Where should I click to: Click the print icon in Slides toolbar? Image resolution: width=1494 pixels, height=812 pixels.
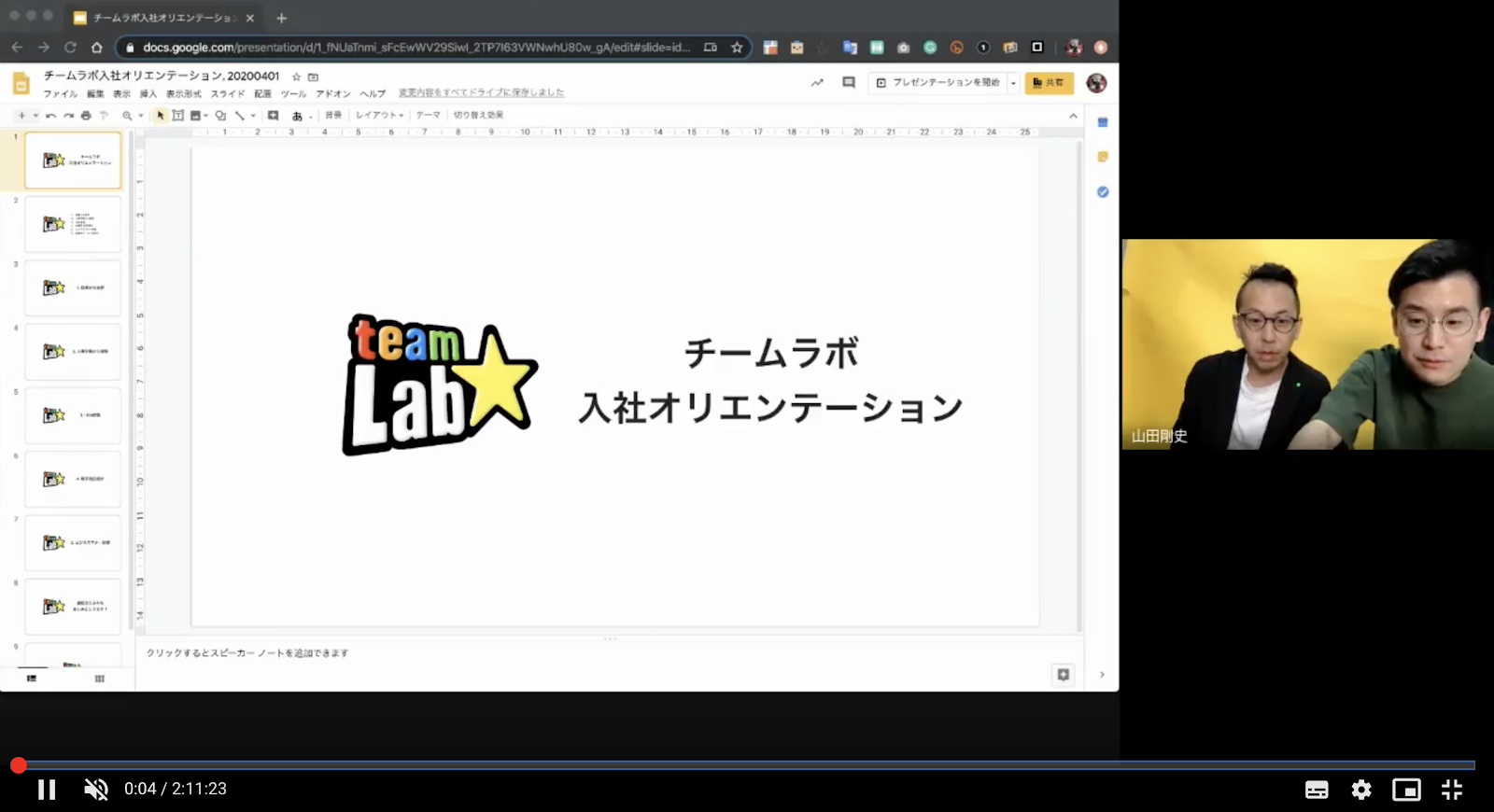pos(86,116)
